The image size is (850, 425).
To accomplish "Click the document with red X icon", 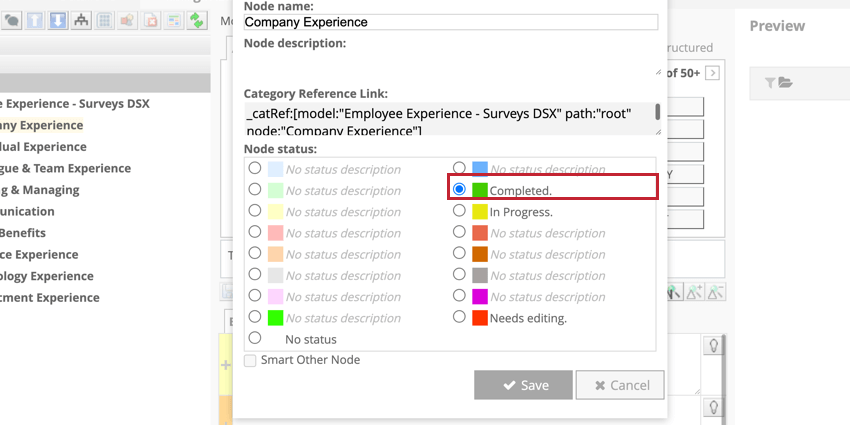I will (149, 21).
